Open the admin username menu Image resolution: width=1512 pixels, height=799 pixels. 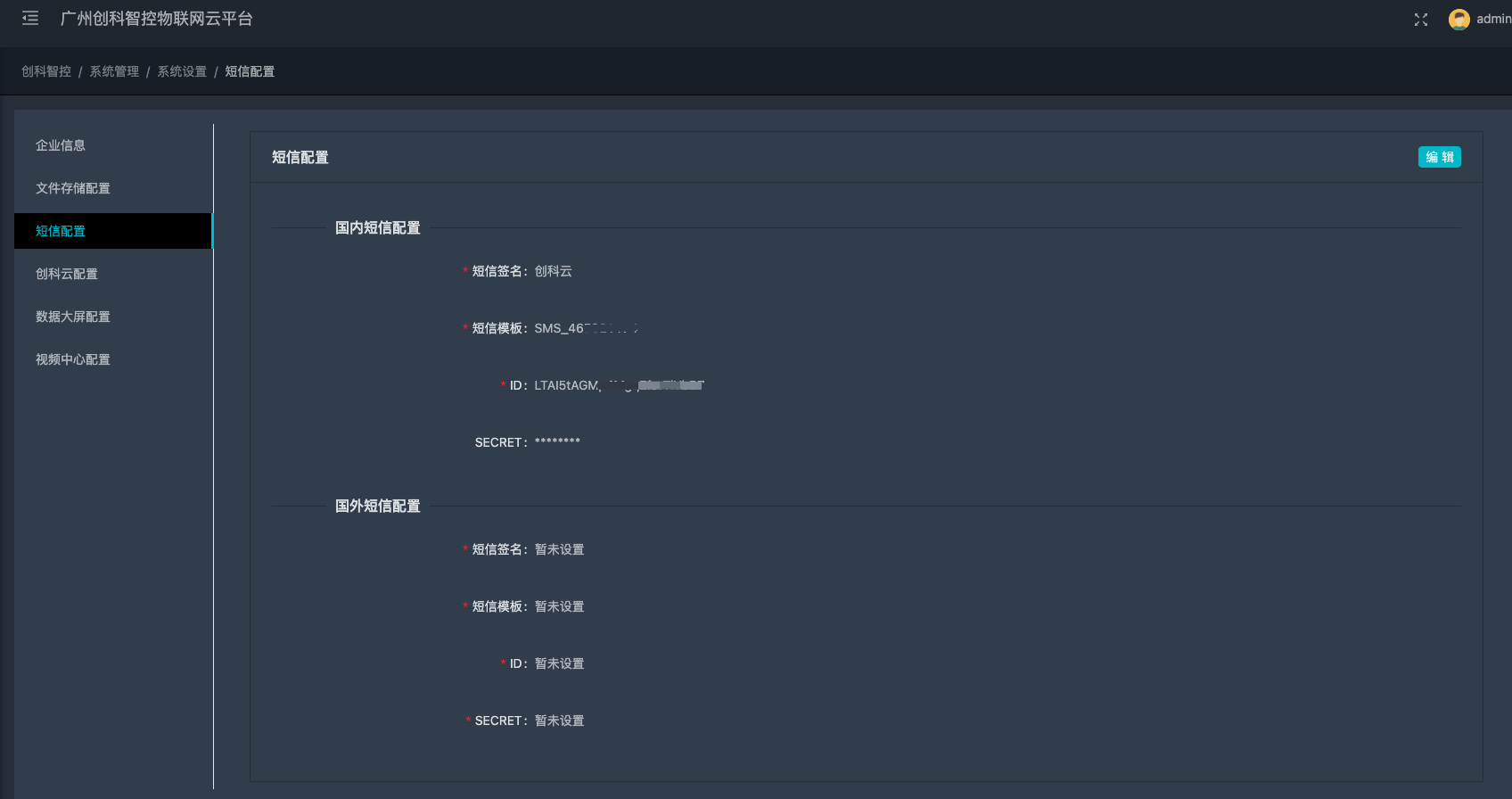(x=1493, y=20)
